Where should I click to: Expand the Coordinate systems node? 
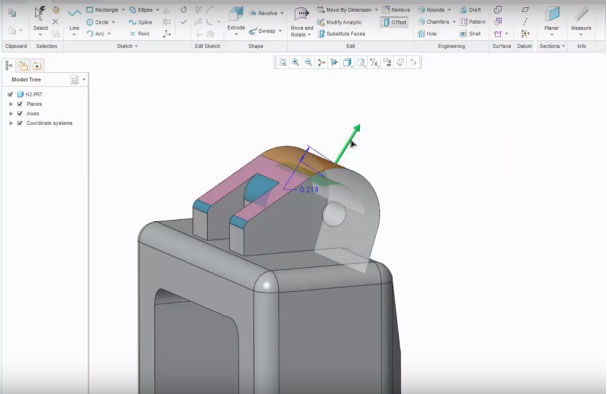tap(11, 123)
